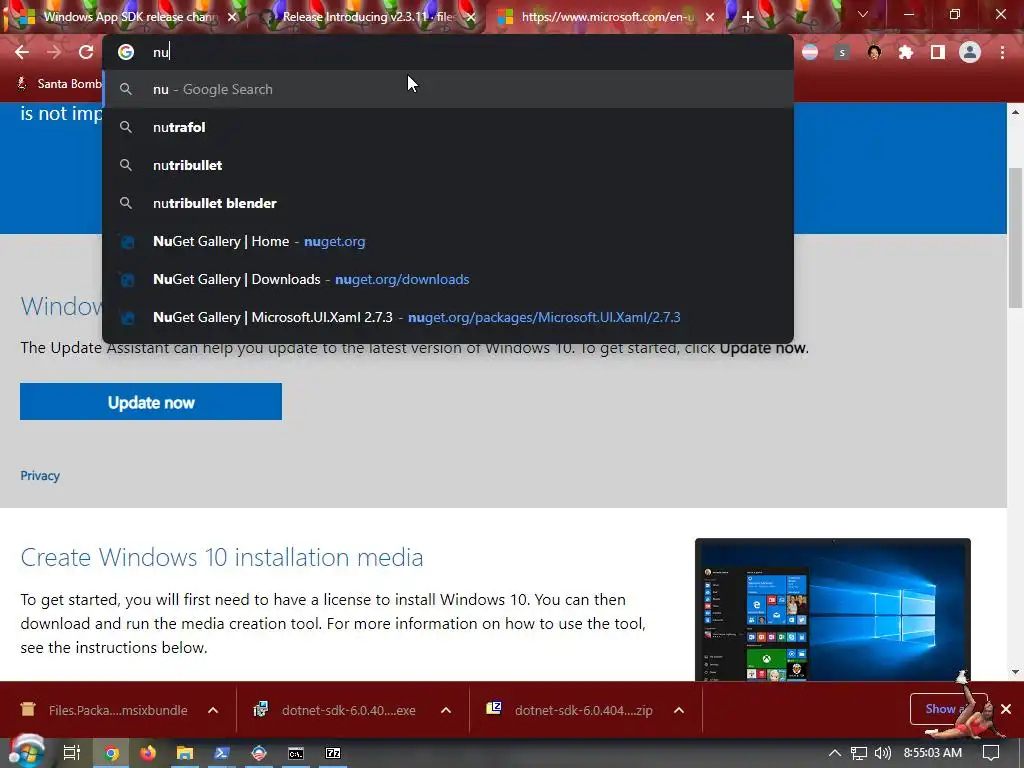Reload the current page

86,52
